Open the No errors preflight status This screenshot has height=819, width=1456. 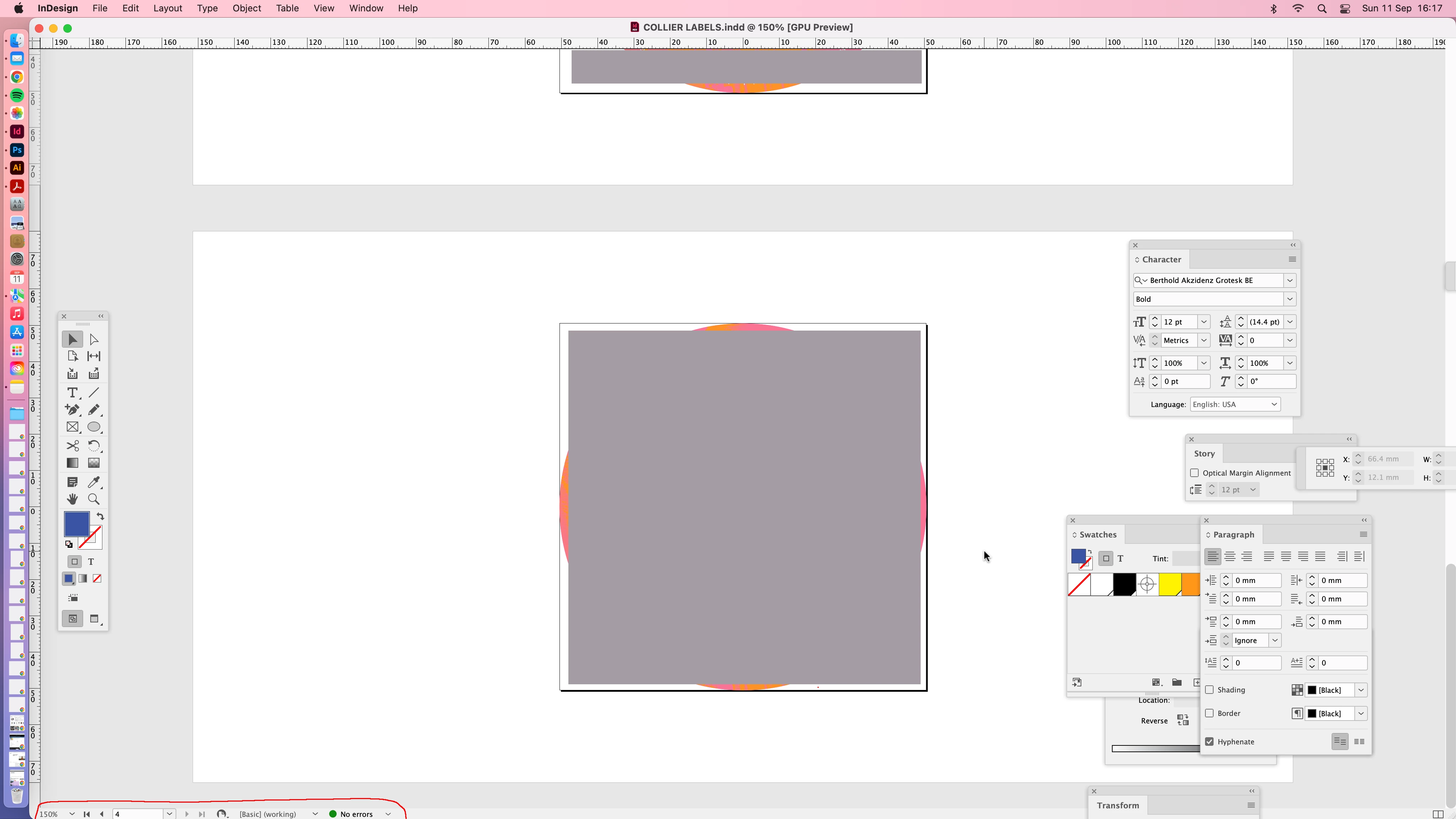coord(356,814)
